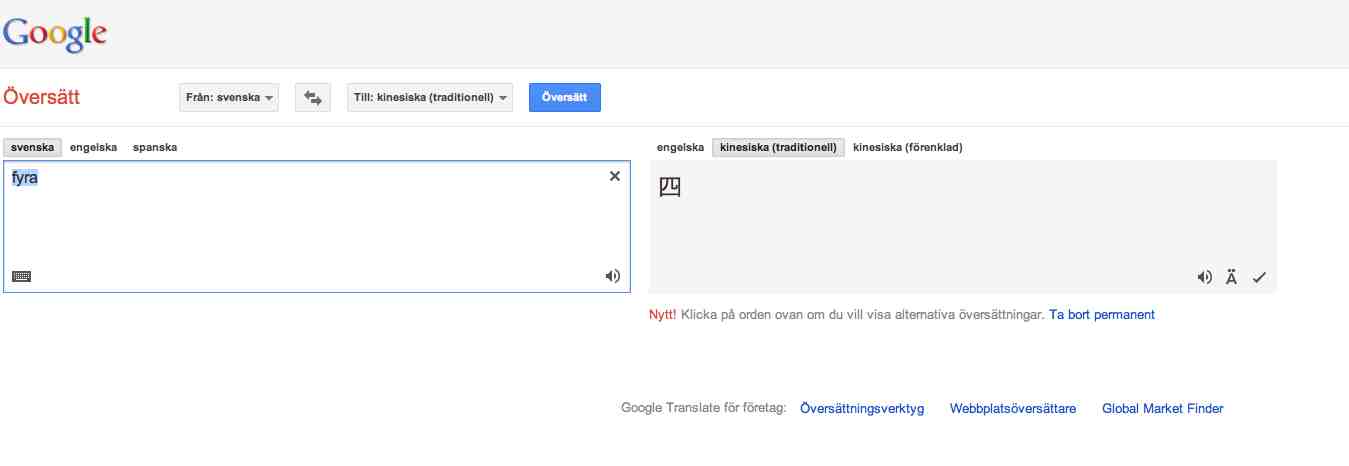Listen to the Swedish source text

point(613,276)
